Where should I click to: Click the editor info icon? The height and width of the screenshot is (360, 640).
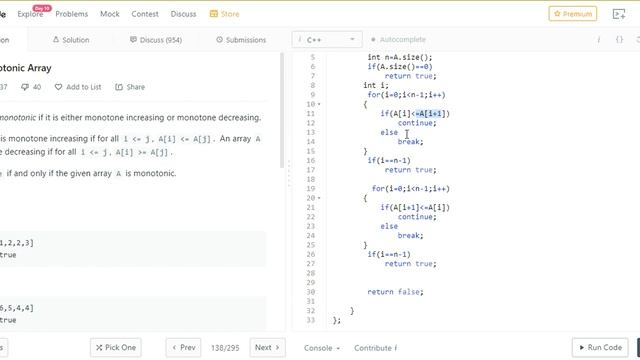[x=599, y=40]
